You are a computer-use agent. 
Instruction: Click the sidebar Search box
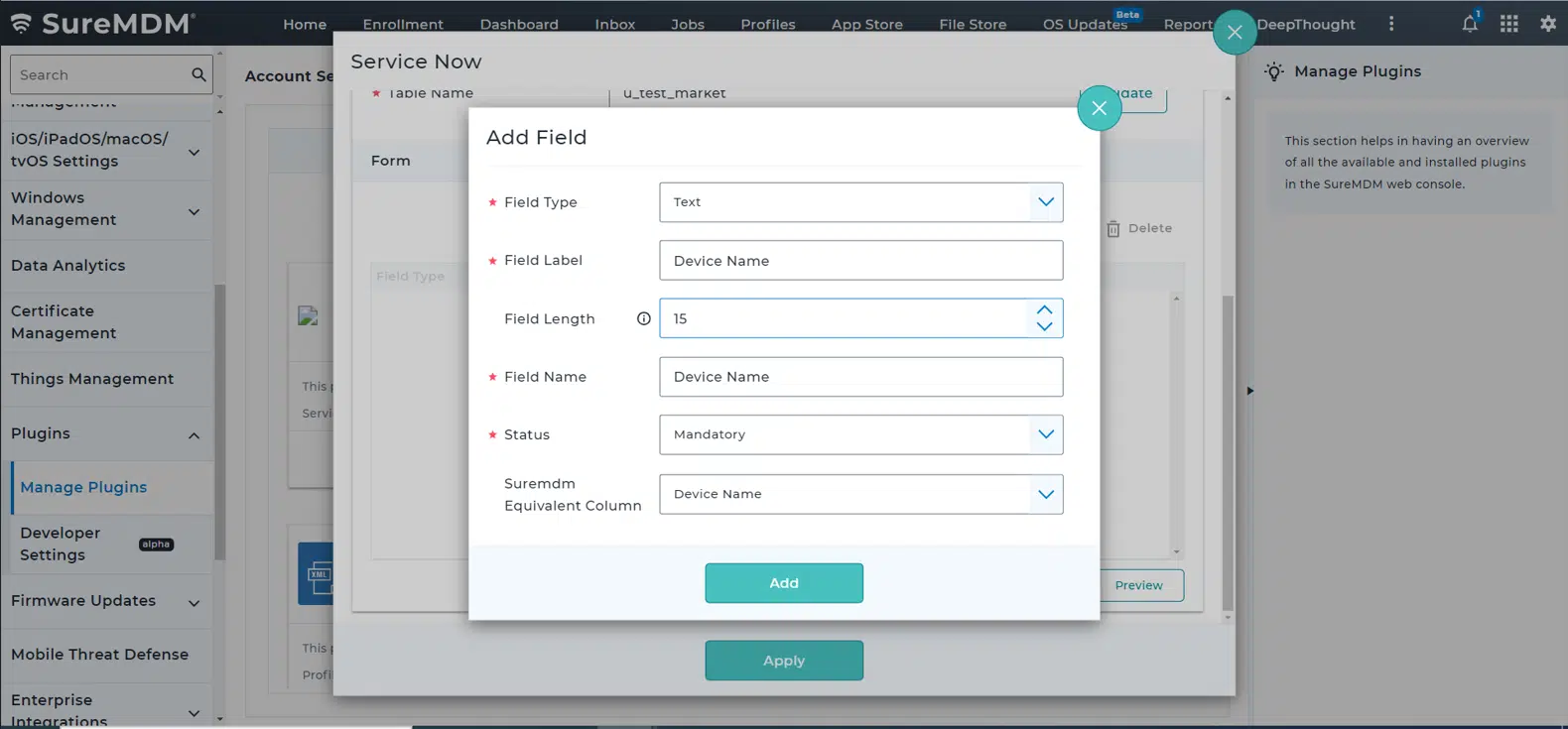click(x=111, y=74)
